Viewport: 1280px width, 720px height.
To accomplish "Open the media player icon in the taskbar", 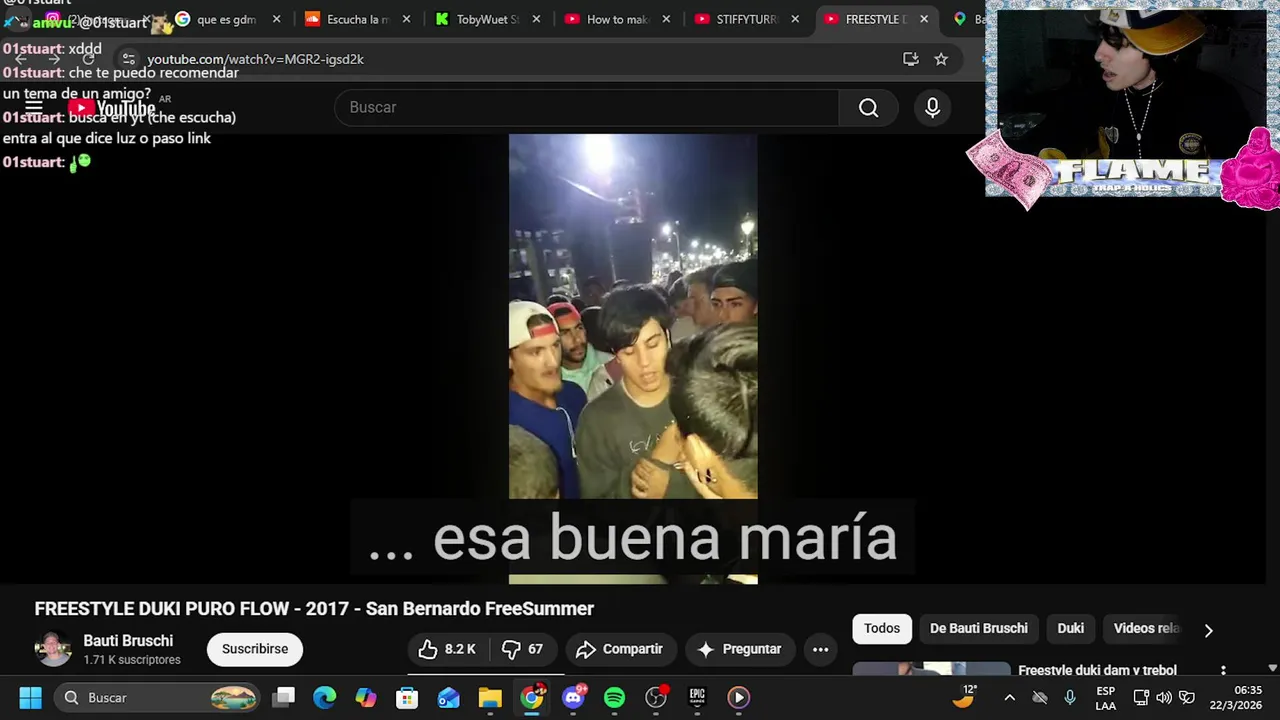I will (739, 697).
